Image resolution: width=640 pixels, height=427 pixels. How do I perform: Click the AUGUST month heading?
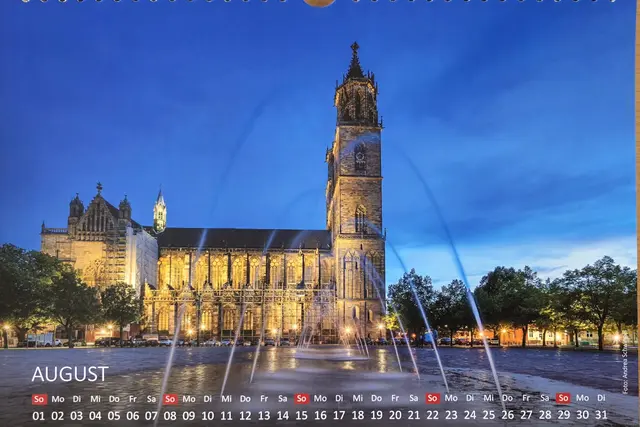[x=70, y=374]
